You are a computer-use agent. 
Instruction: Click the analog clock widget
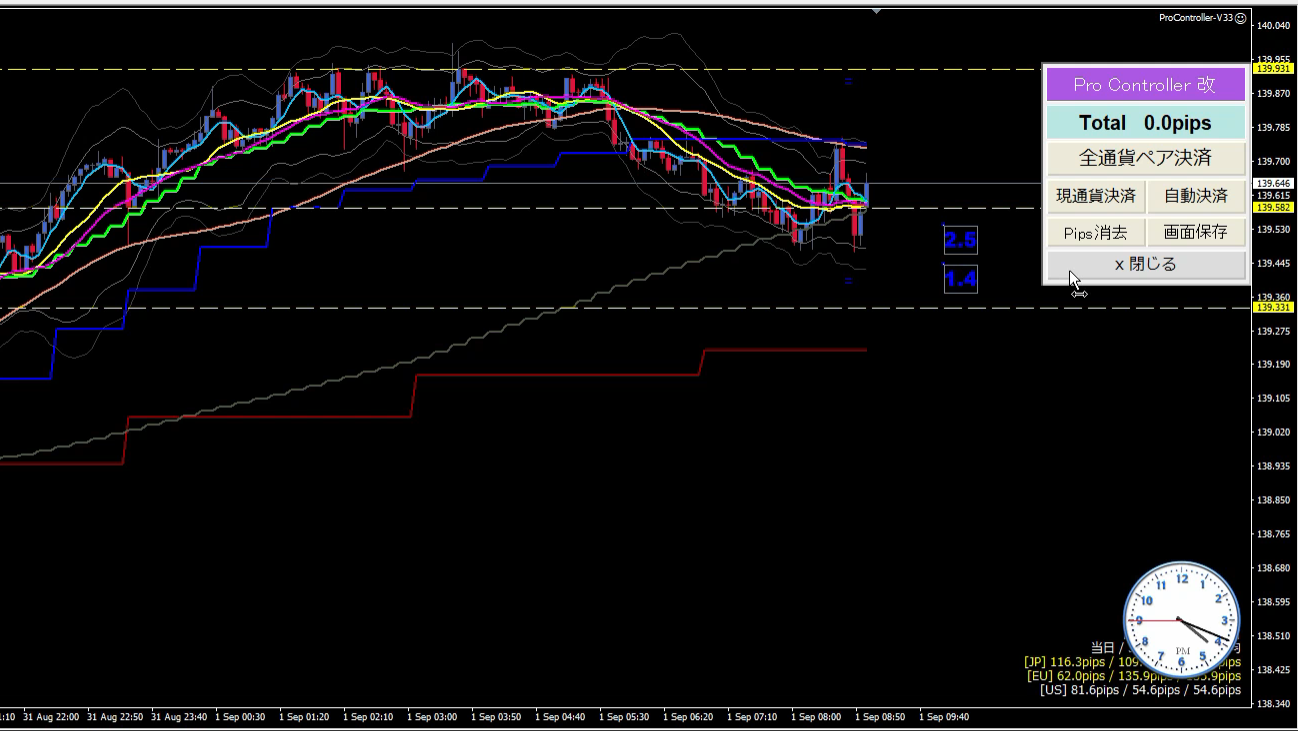pos(1182,620)
